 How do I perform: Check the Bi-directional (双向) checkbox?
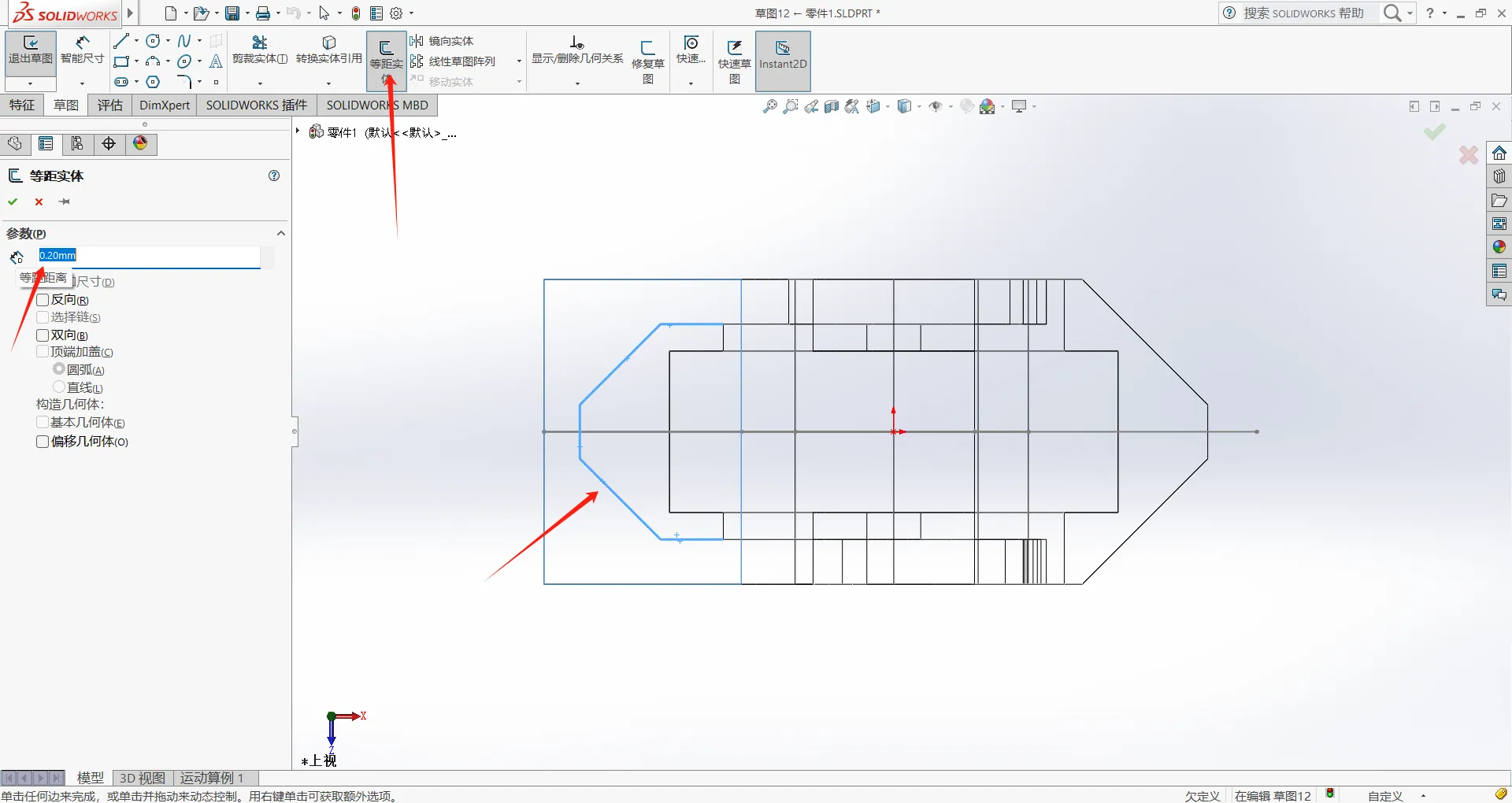click(43, 335)
